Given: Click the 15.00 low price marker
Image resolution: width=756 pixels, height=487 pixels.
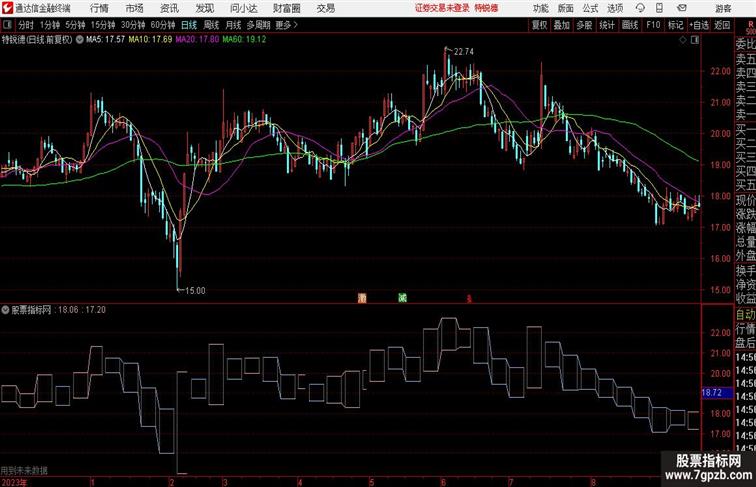Looking at the screenshot, I should pyautogui.click(x=195, y=291).
